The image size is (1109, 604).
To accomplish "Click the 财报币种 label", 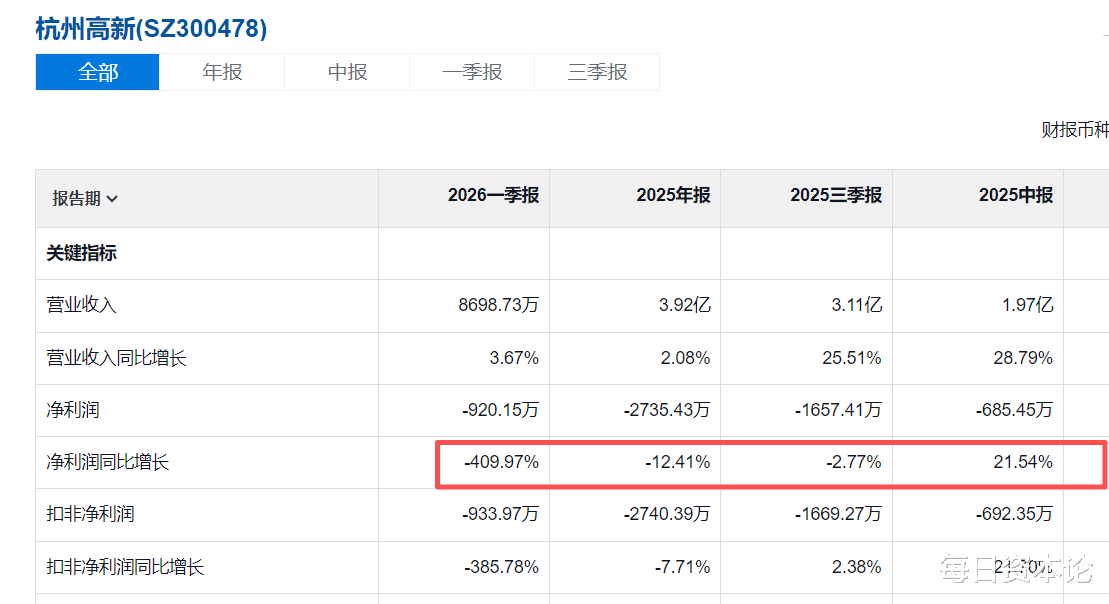I will [x=1074, y=129].
